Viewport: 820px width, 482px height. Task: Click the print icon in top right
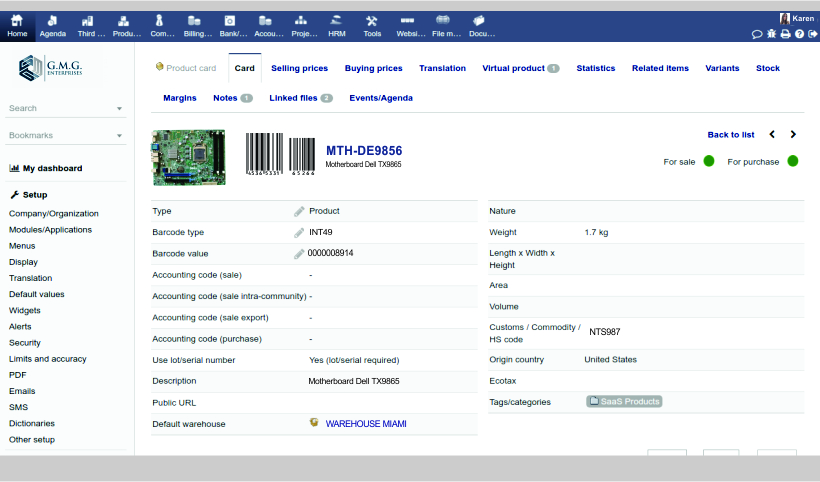[x=785, y=34]
